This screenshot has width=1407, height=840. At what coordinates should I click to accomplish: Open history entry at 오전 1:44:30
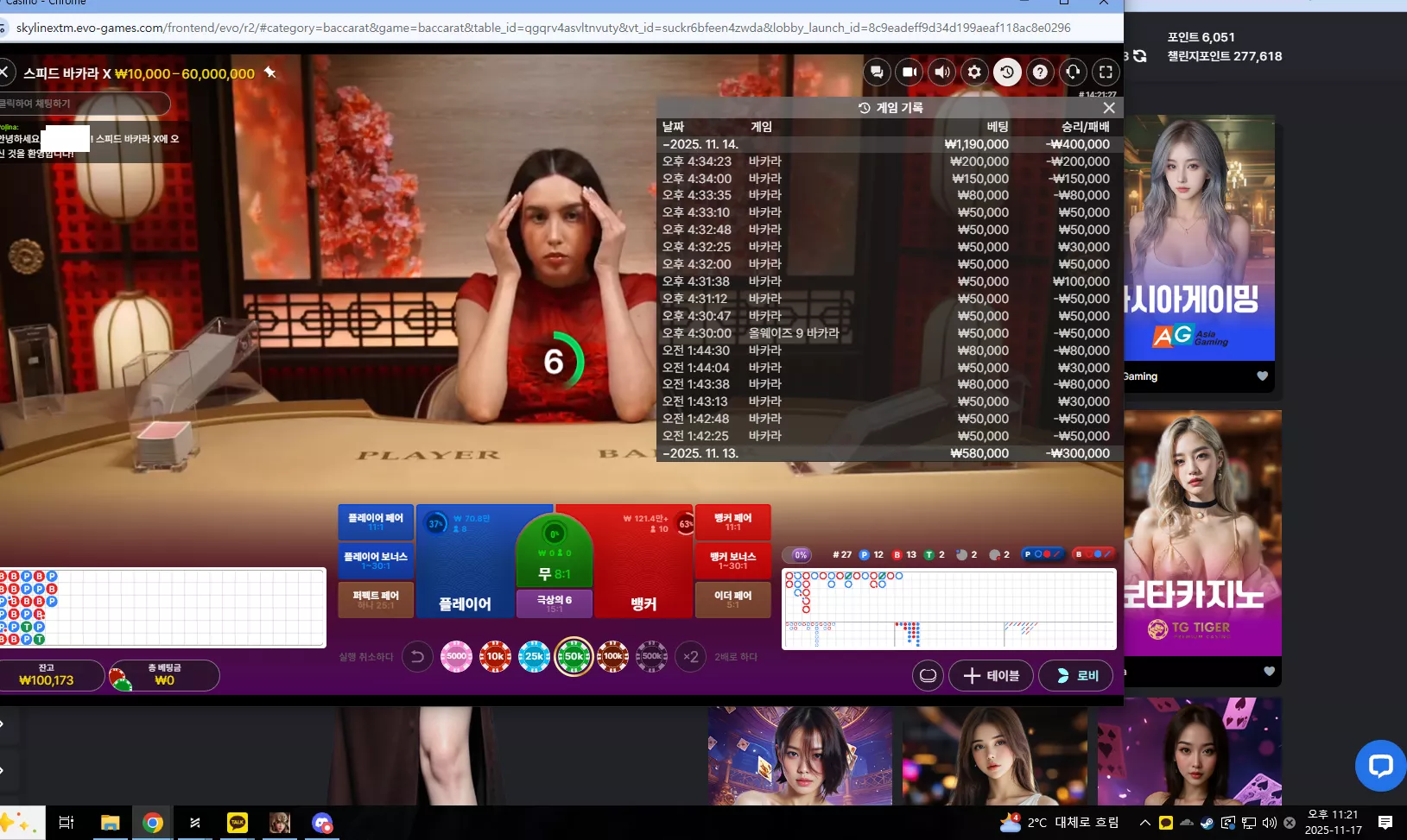pyautogui.click(x=890, y=351)
